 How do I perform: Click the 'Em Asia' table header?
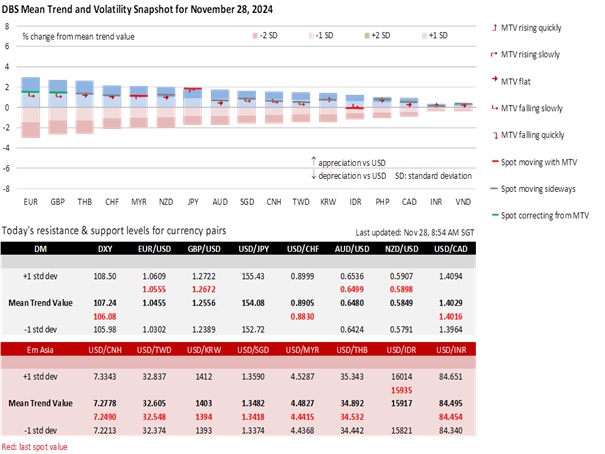26,348
